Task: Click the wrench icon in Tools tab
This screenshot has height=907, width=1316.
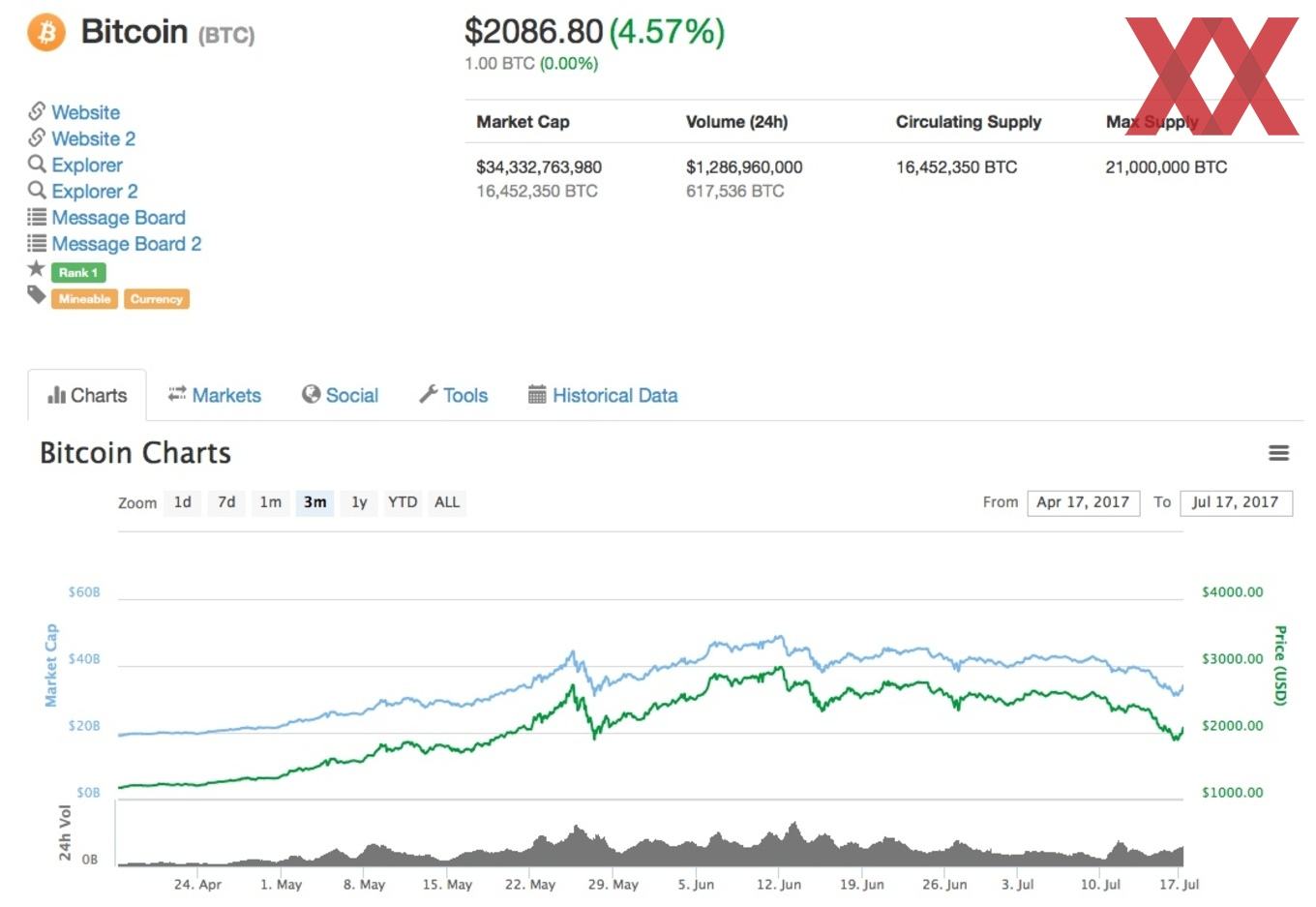Action: (x=429, y=394)
